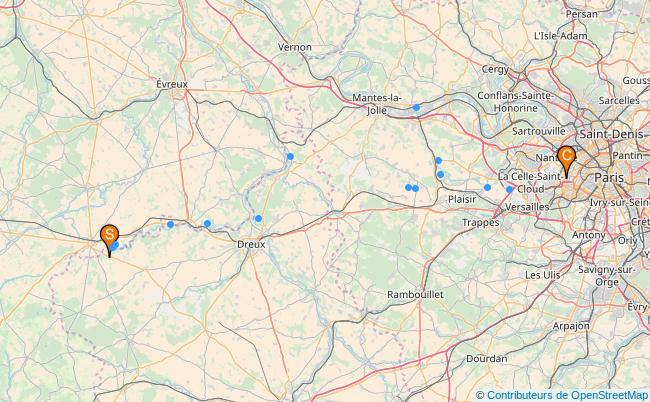Select the blue dot near Mantes-la-Jolie
The image size is (650, 402).
[416, 108]
